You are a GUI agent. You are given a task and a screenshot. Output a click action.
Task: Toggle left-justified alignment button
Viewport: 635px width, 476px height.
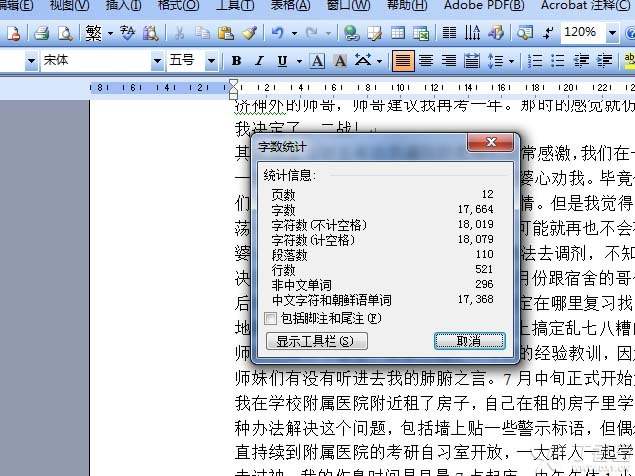tap(403, 61)
